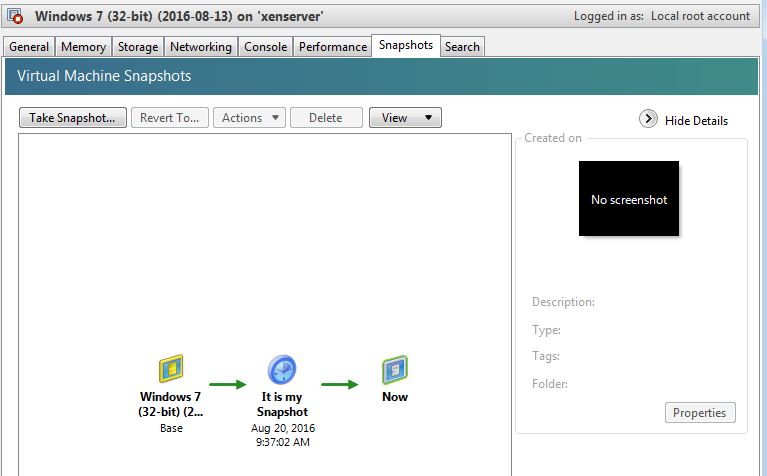Click the Delete snapshot button

326,118
